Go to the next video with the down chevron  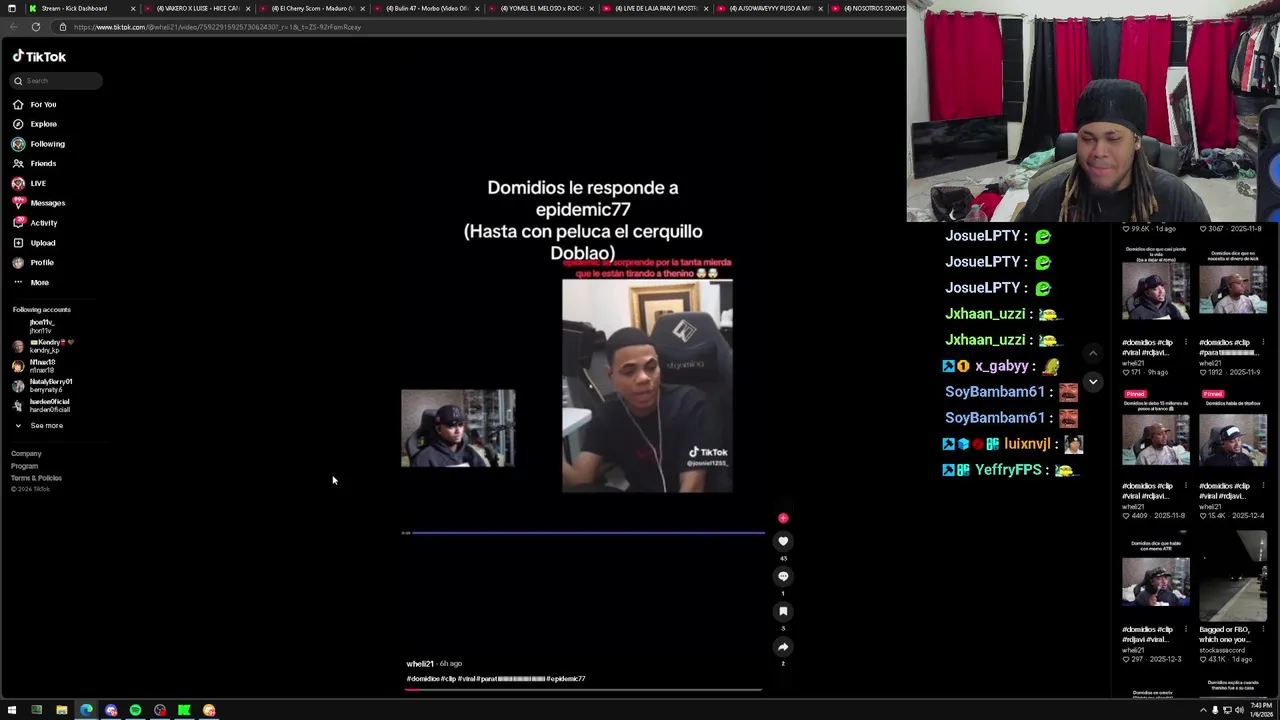pos(1093,382)
